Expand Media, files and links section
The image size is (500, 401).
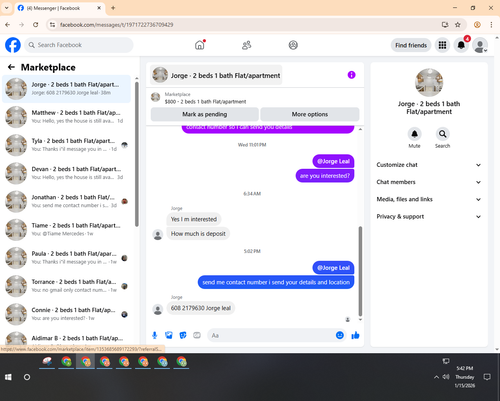coord(429,199)
